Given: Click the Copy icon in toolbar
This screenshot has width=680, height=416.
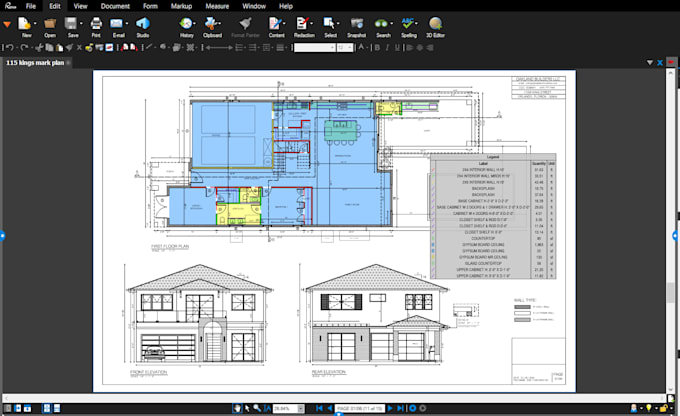Looking at the screenshot, I should pyautogui.click(x=49, y=48).
